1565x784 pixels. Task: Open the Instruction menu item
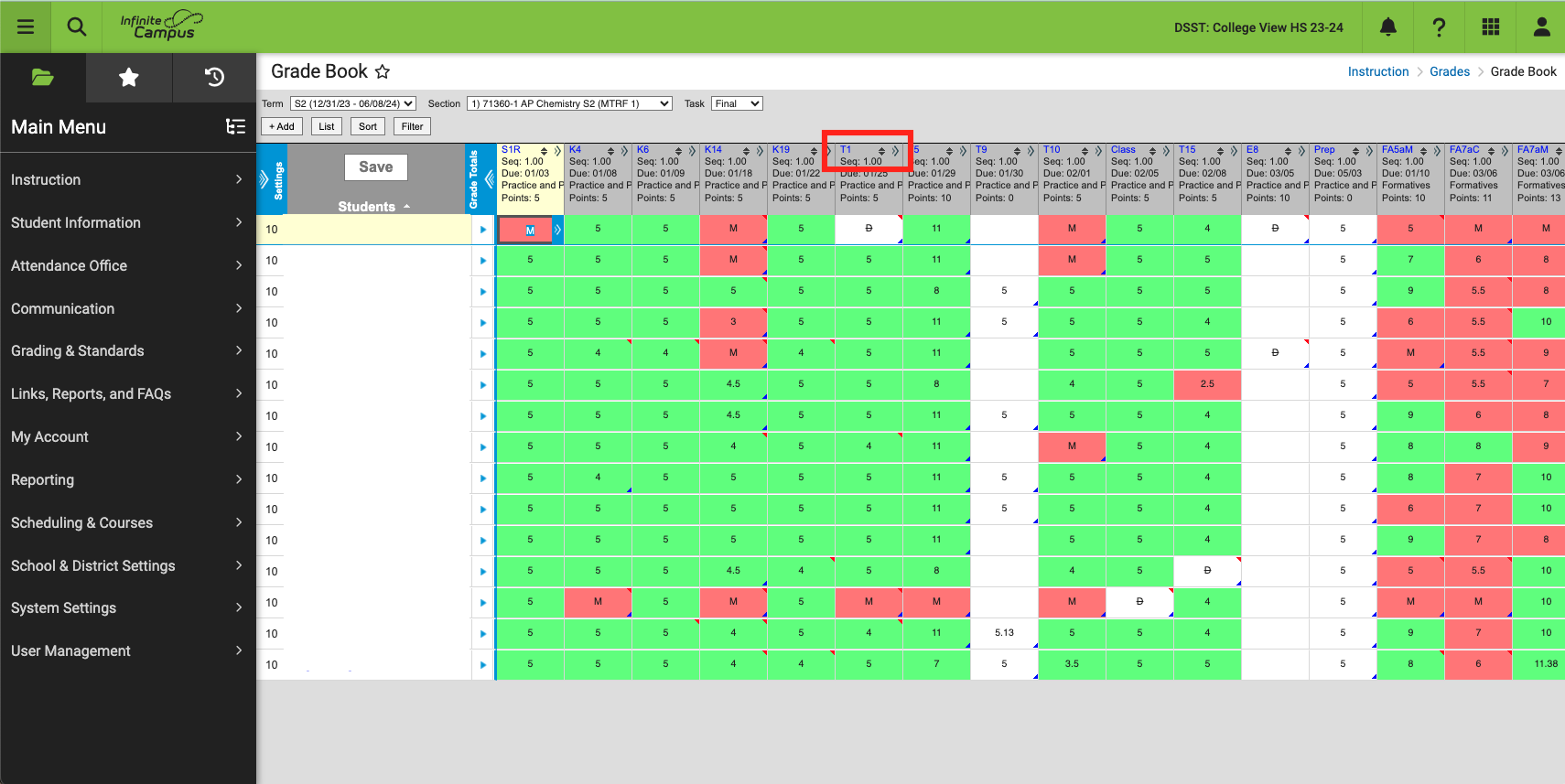(x=128, y=179)
